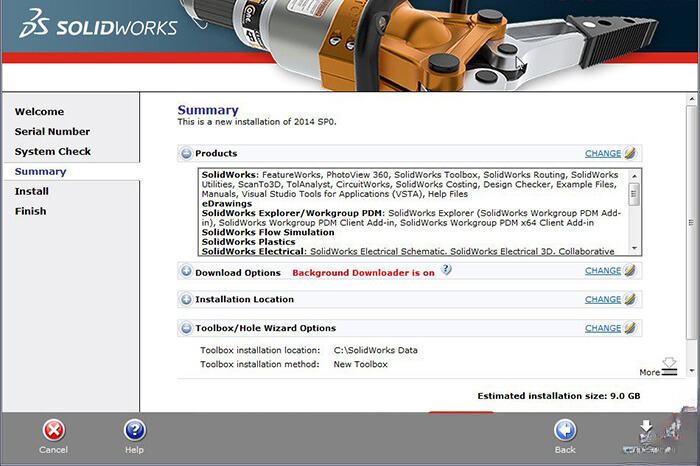700x466 pixels.
Task: Expand the Download Options section
Action: coord(186,271)
